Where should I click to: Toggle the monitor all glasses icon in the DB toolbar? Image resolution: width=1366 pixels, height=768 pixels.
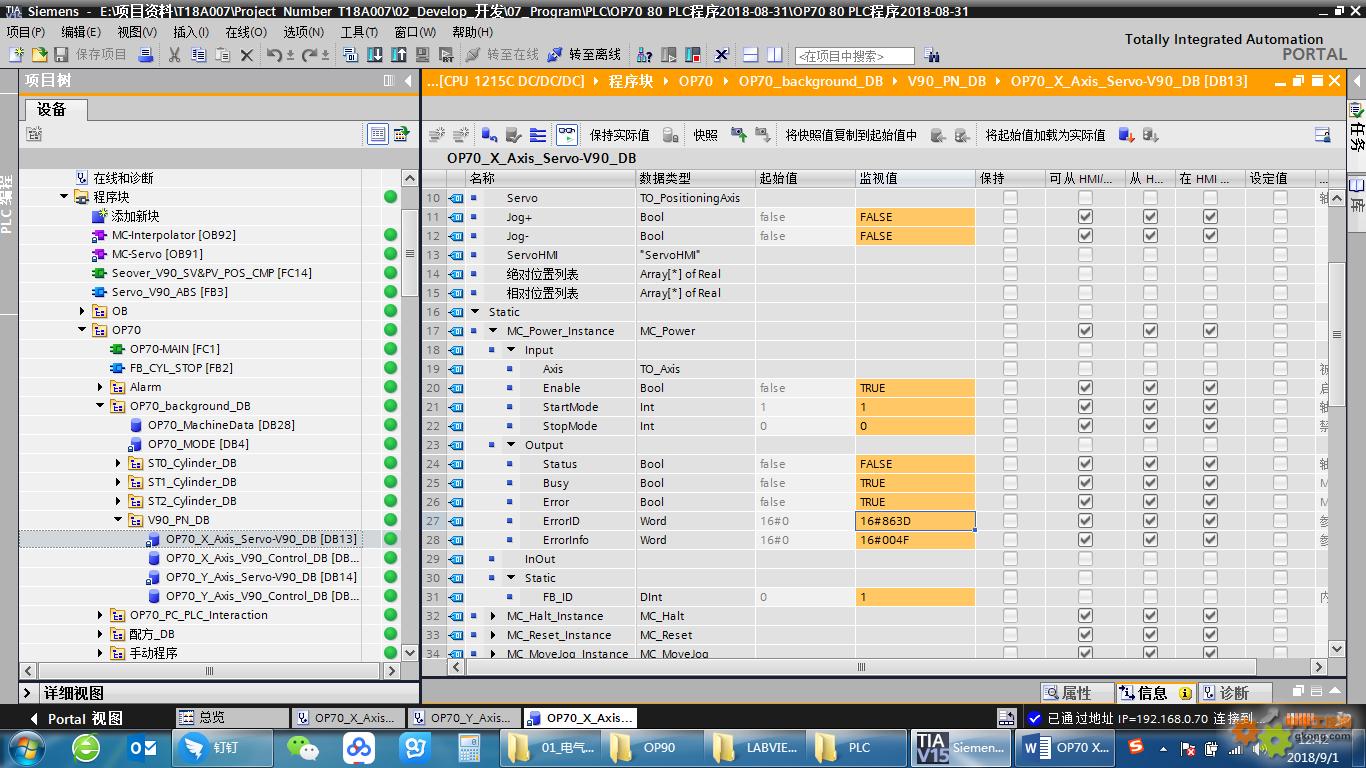pyautogui.click(x=567, y=135)
